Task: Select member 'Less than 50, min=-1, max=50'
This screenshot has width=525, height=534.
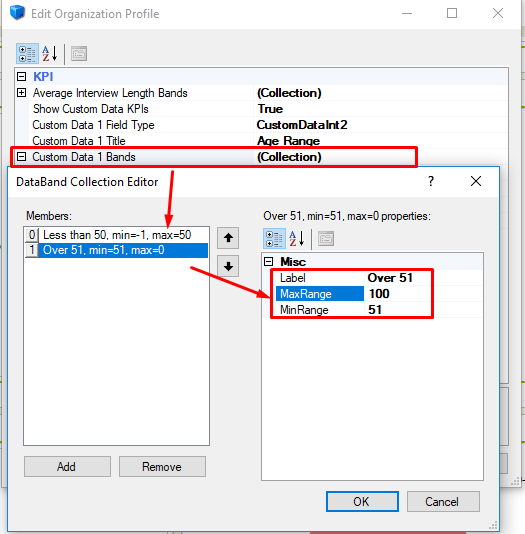Action: pyautogui.click(x=117, y=235)
